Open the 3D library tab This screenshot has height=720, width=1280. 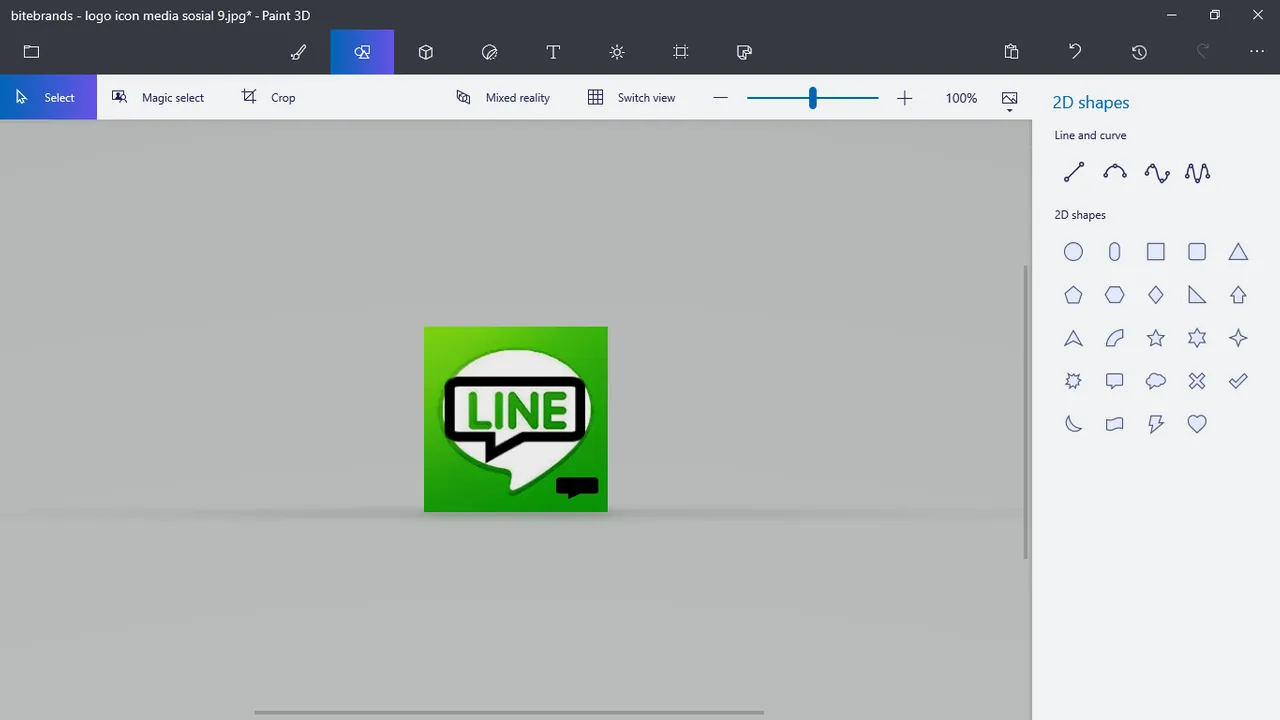[744, 52]
